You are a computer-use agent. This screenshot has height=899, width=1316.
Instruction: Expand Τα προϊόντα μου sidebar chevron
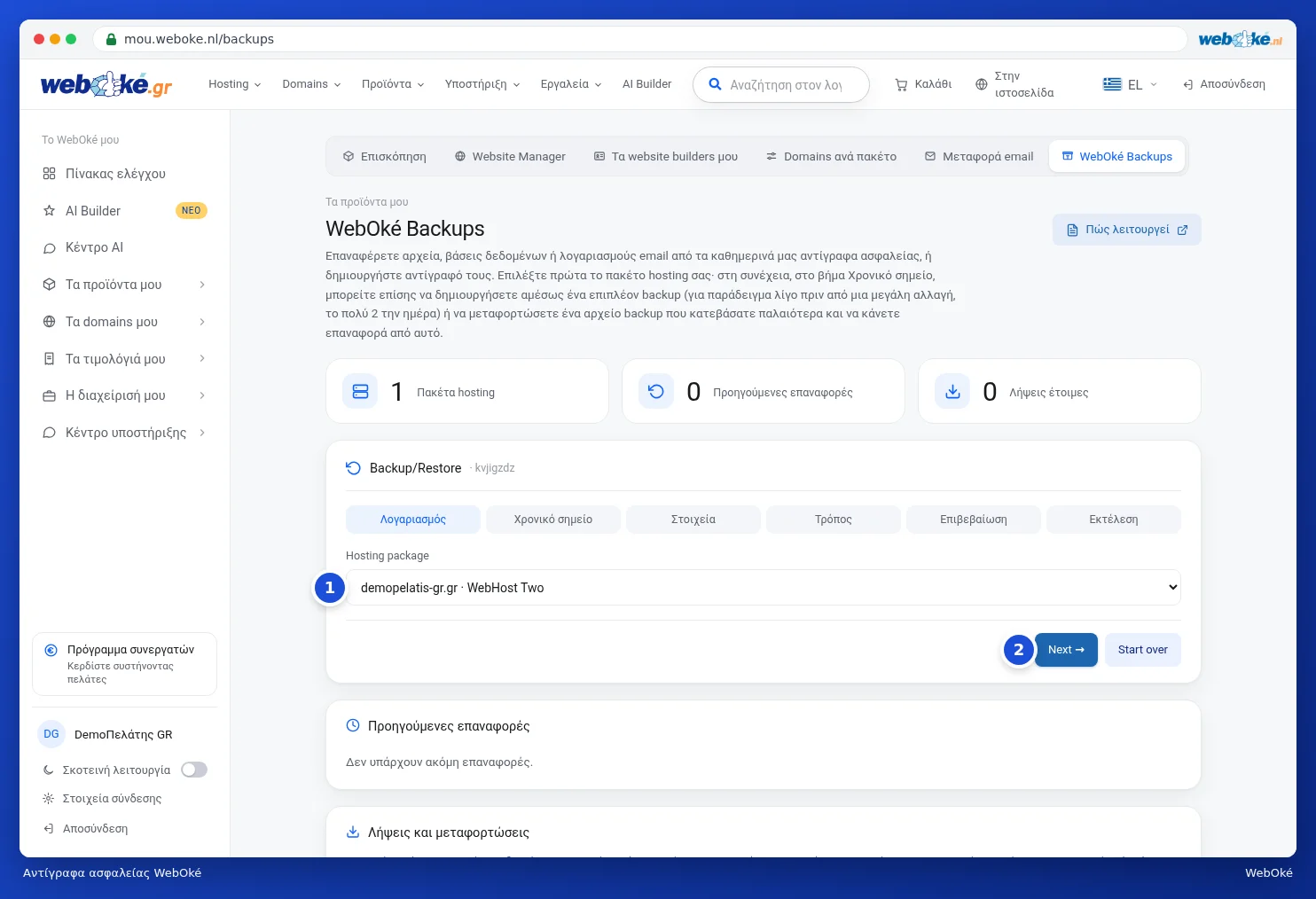coord(202,285)
